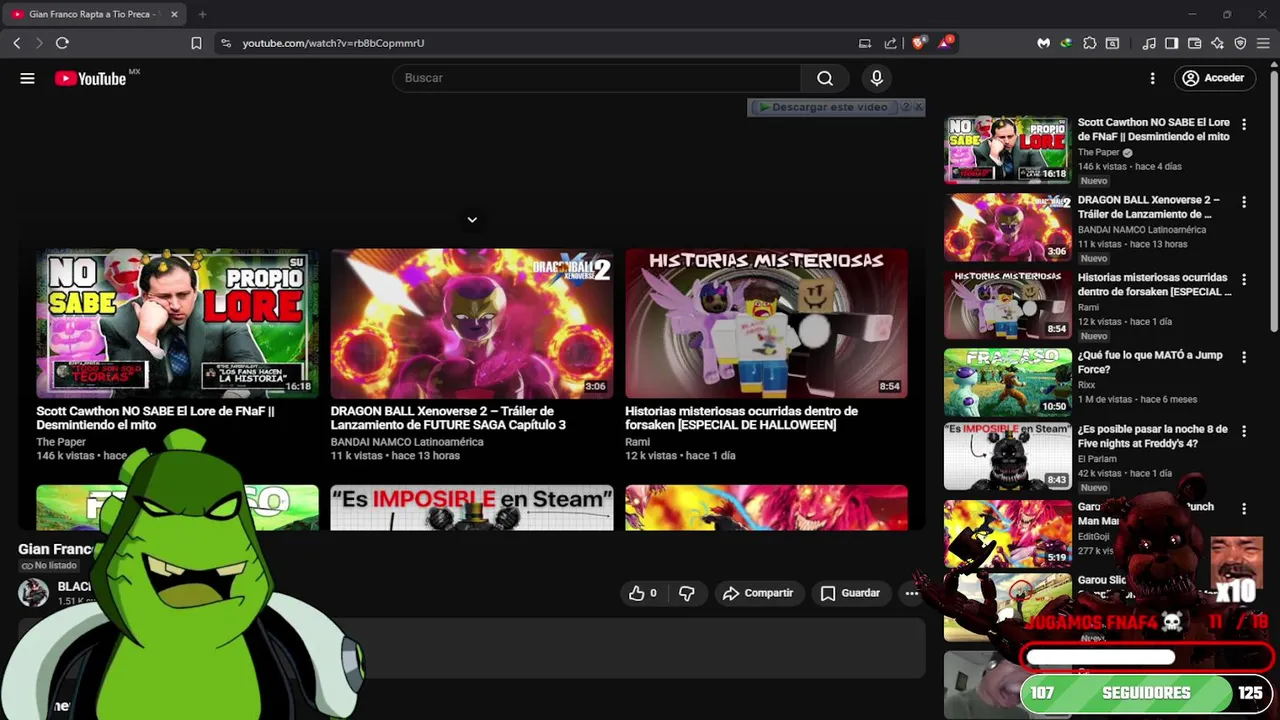Click the Guardar save button
This screenshot has height=720, width=1280.
click(x=850, y=593)
